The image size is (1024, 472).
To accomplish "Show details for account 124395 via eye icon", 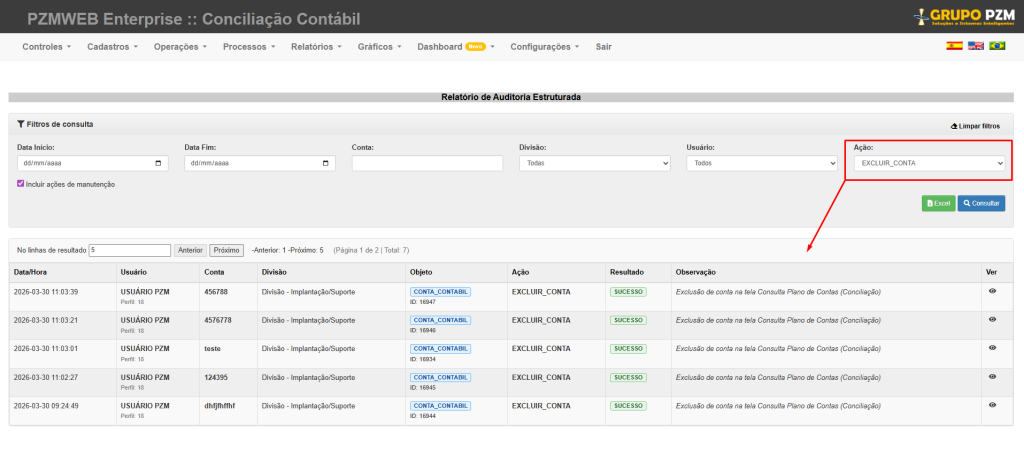I will [x=992, y=376].
